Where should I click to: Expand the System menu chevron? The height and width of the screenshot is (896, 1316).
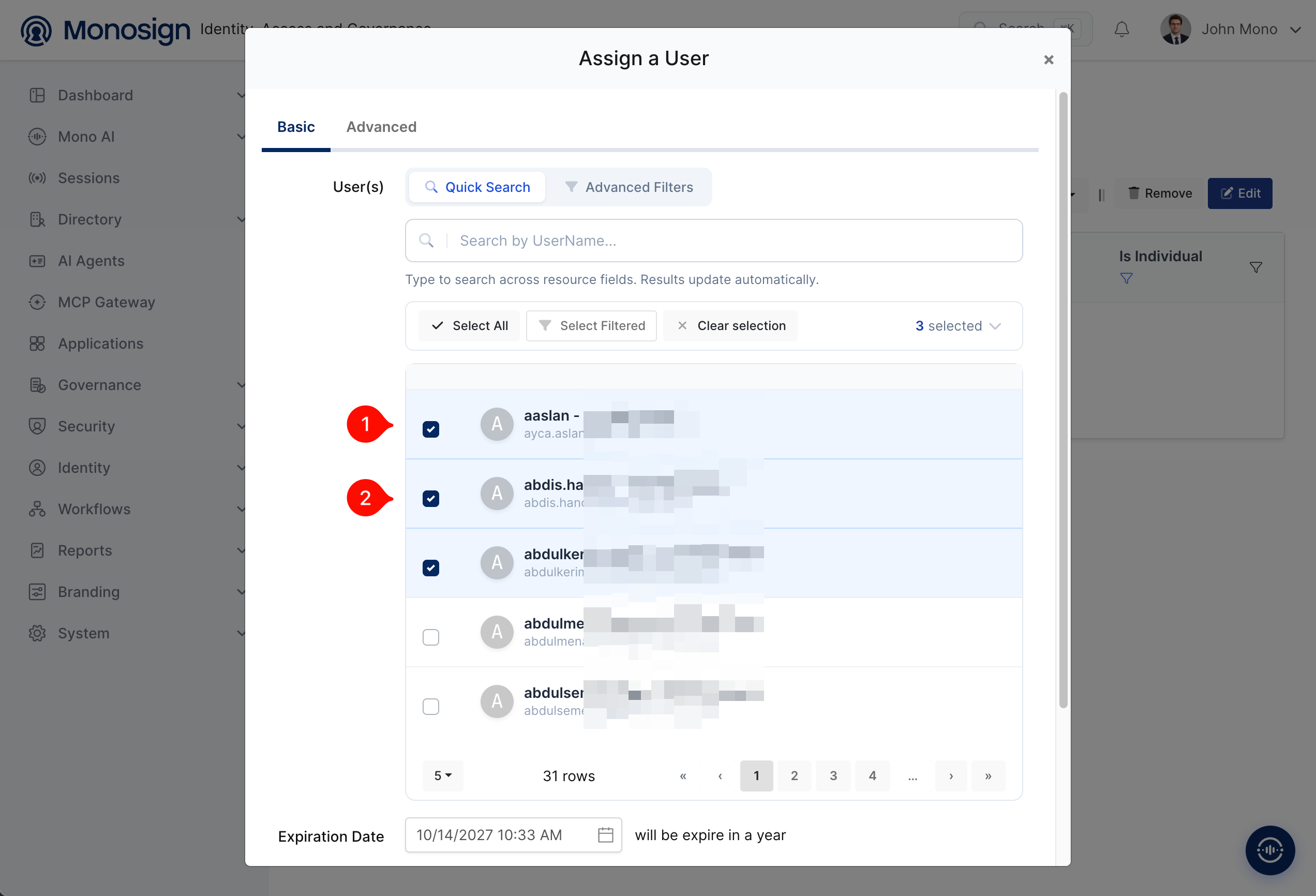(241, 633)
